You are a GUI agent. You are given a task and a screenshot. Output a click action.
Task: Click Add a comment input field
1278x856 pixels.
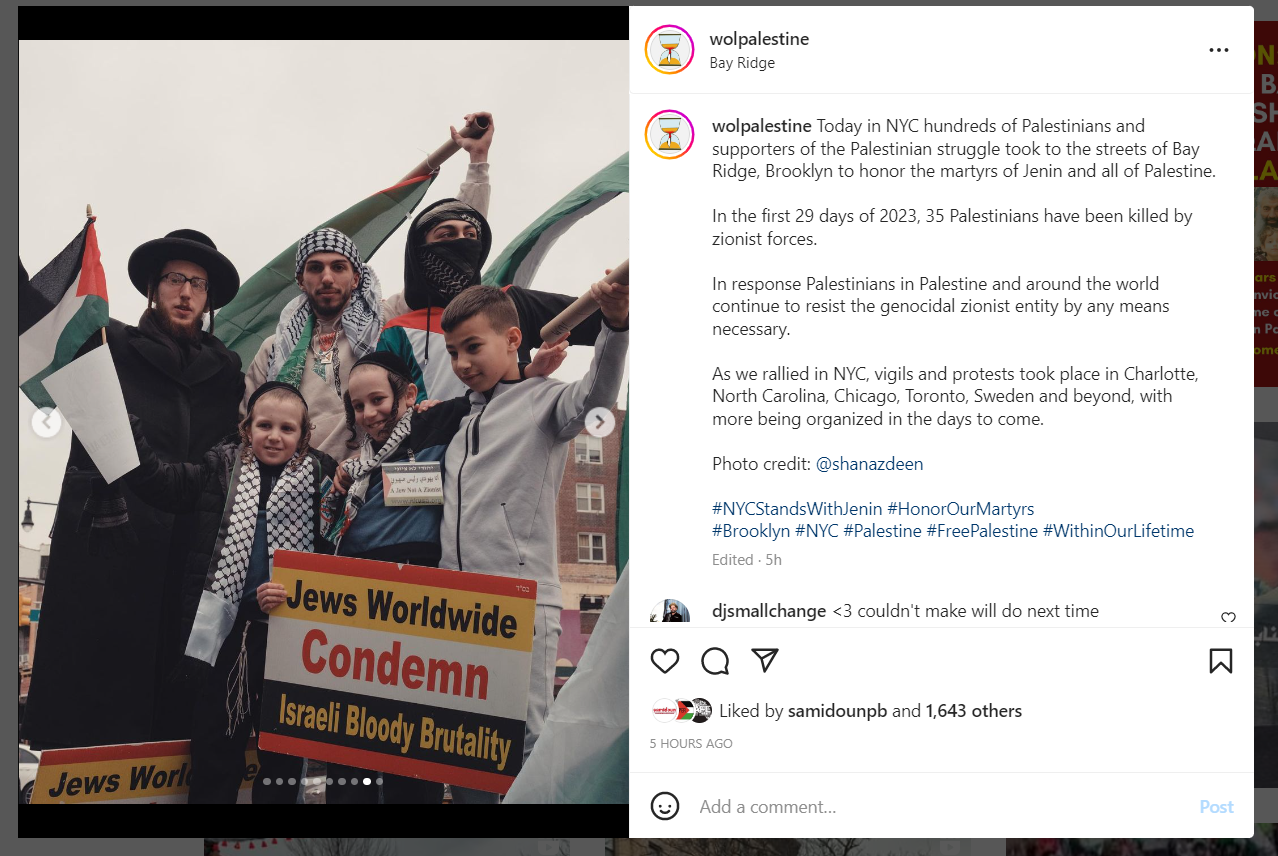click(940, 806)
